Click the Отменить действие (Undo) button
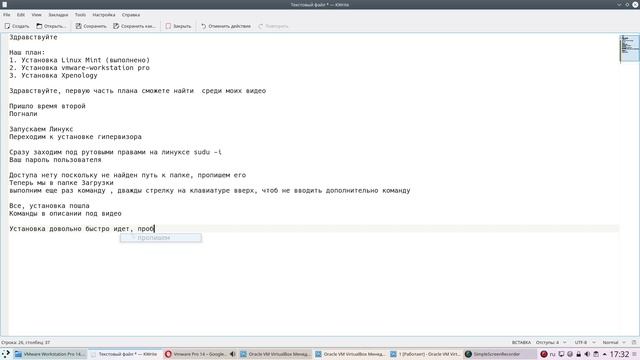Viewport: 640px width, 360px height. point(226,26)
